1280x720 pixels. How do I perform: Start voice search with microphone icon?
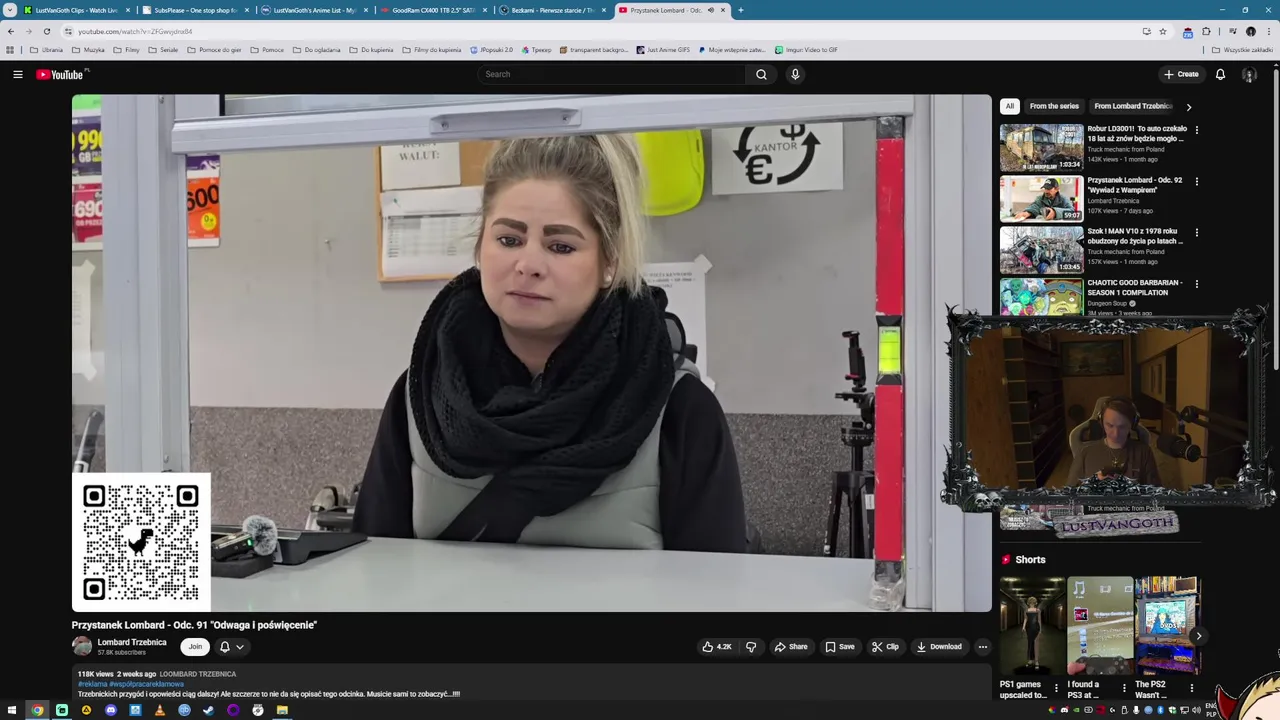pos(795,74)
